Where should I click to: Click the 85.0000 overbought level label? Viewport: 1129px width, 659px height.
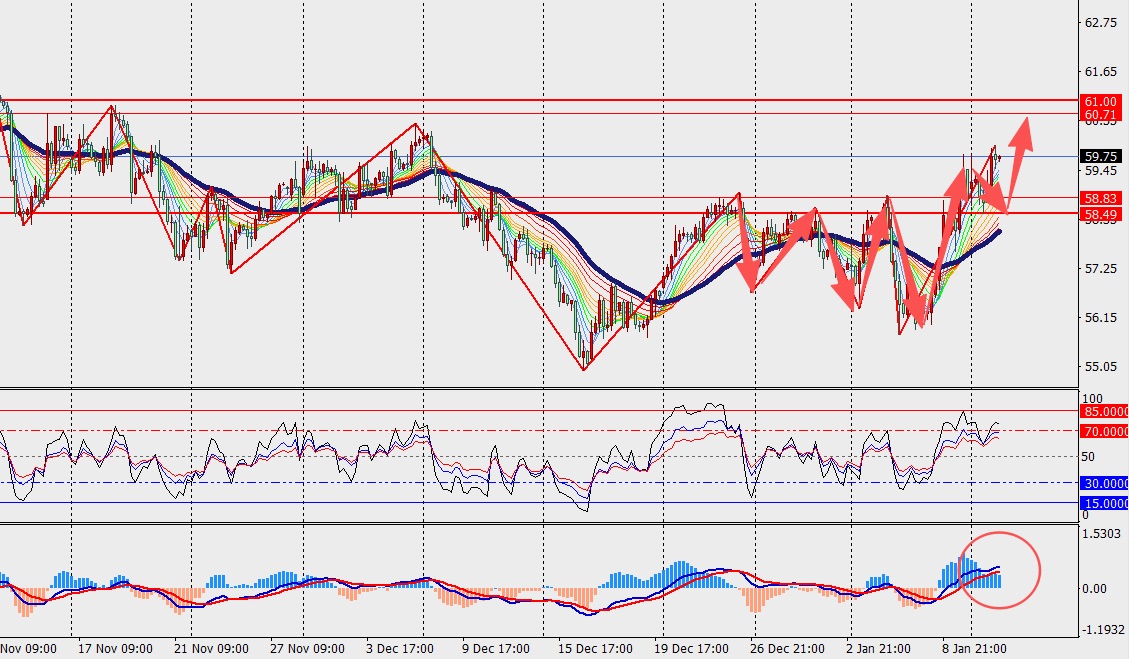tap(1104, 411)
